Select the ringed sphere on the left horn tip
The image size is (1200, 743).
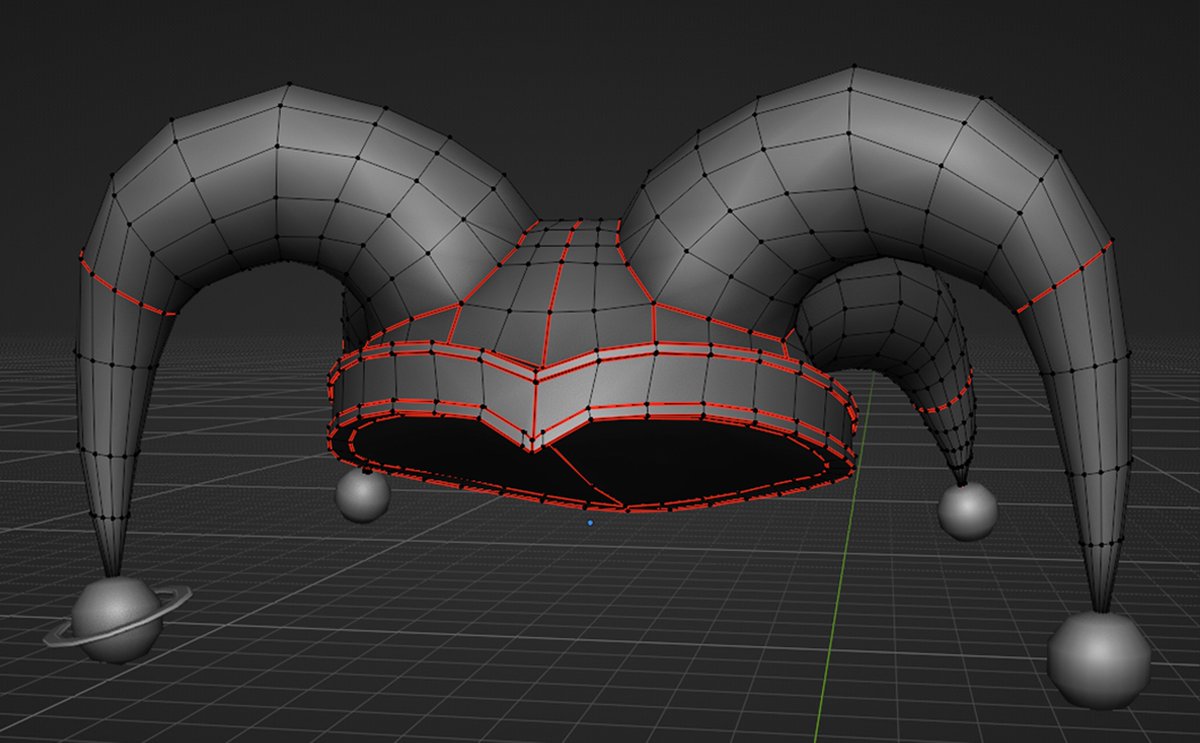click(117, 619)
